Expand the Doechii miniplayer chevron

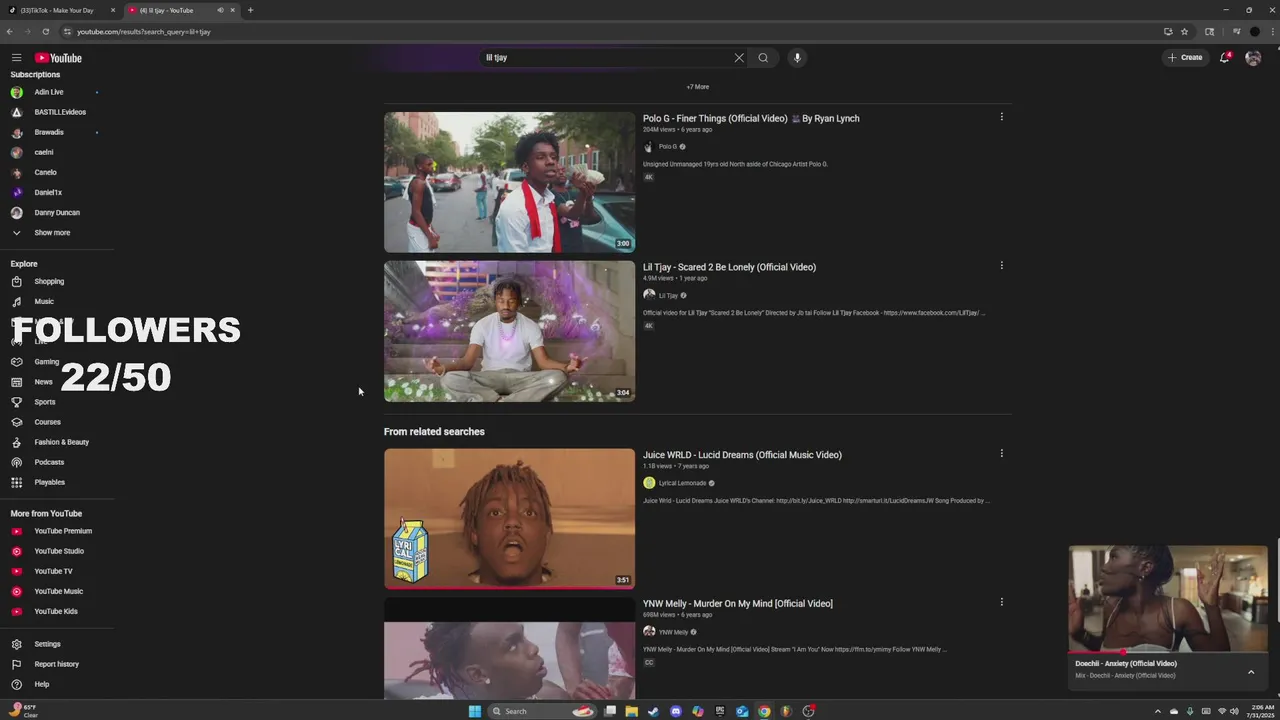coord(1251,672)
